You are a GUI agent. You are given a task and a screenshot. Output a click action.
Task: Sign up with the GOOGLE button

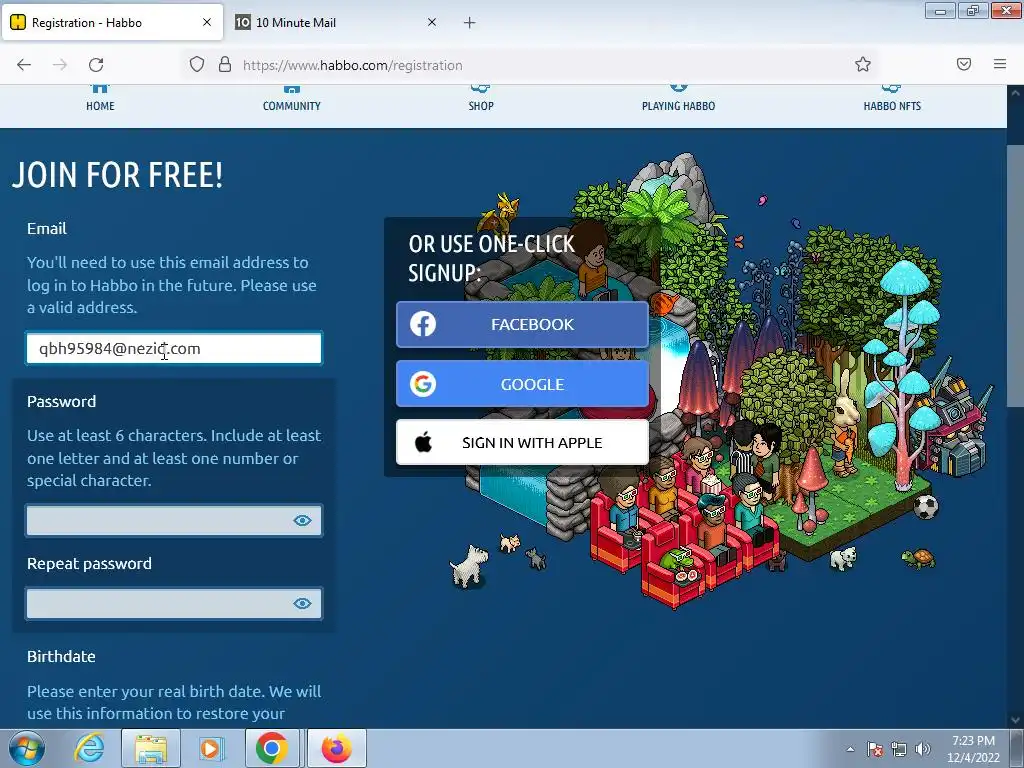[522, 384]
